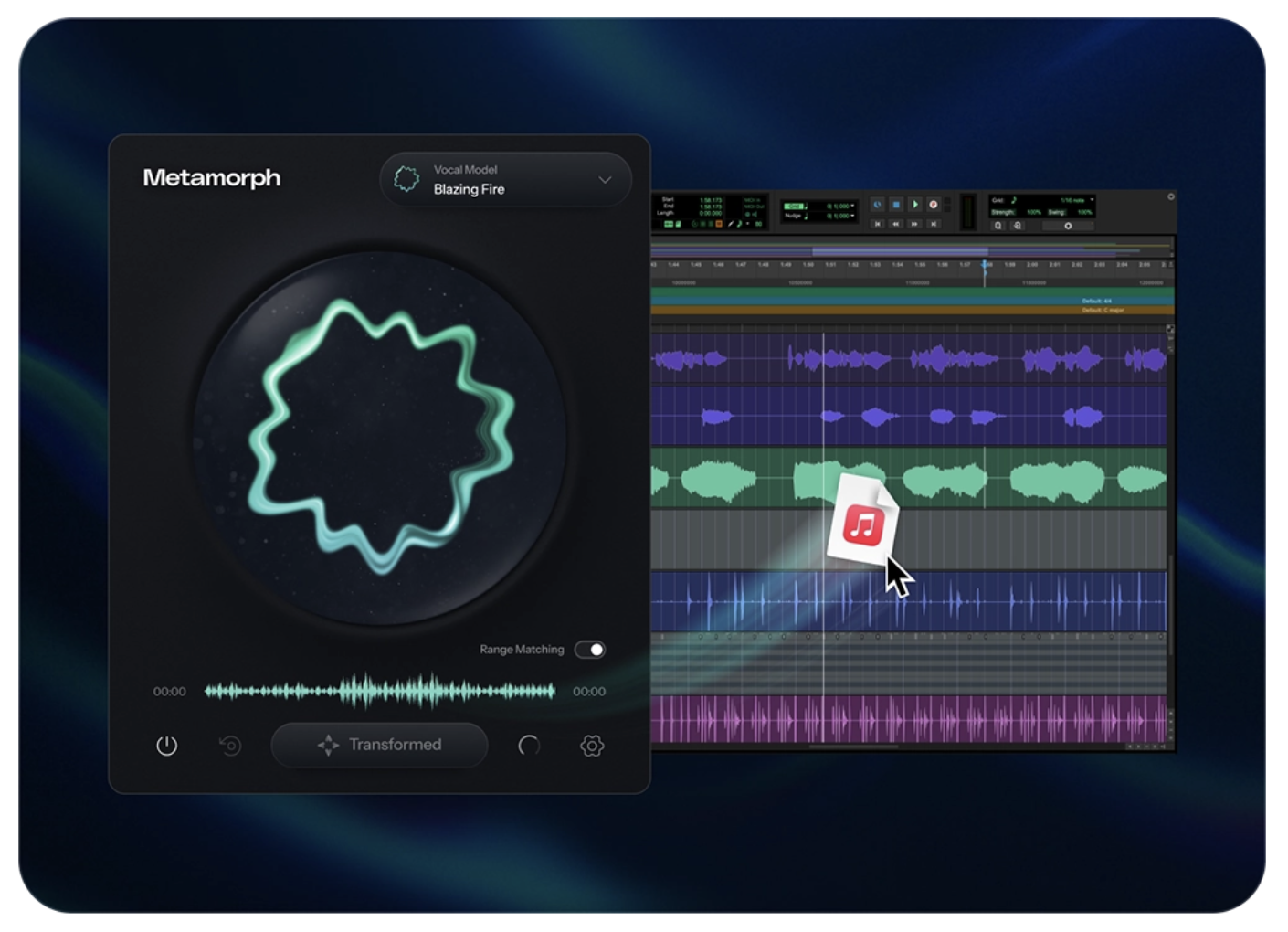Click the plugin waveform preview strip

pyautogui.click(x=379, y=691)
